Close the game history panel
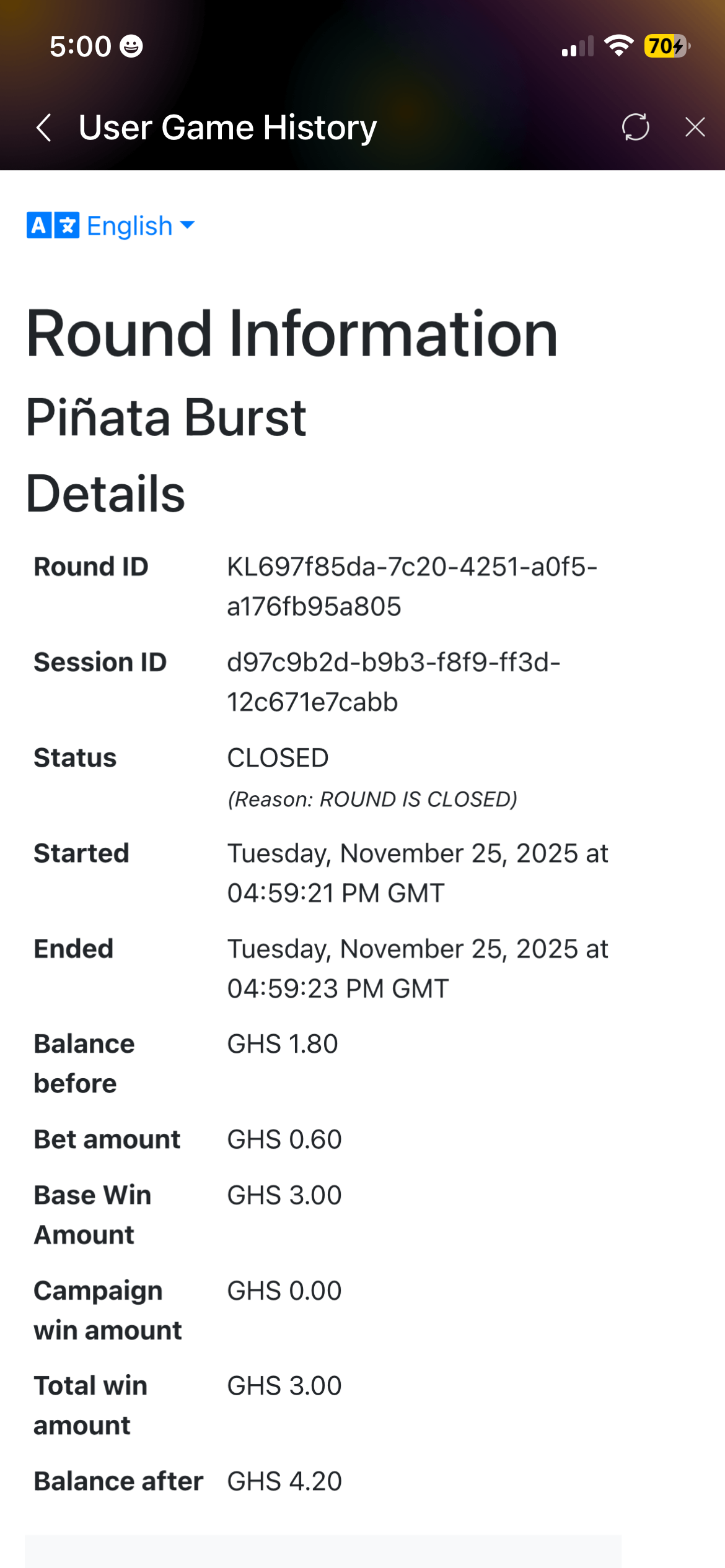This screenshot has width=725, height=1568. point(695,128)
